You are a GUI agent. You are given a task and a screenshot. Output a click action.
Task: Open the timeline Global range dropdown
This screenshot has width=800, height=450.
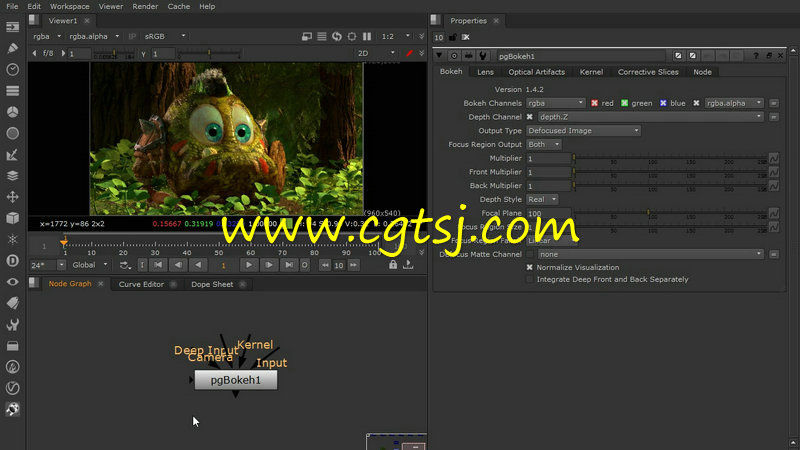tap(90, 265)
